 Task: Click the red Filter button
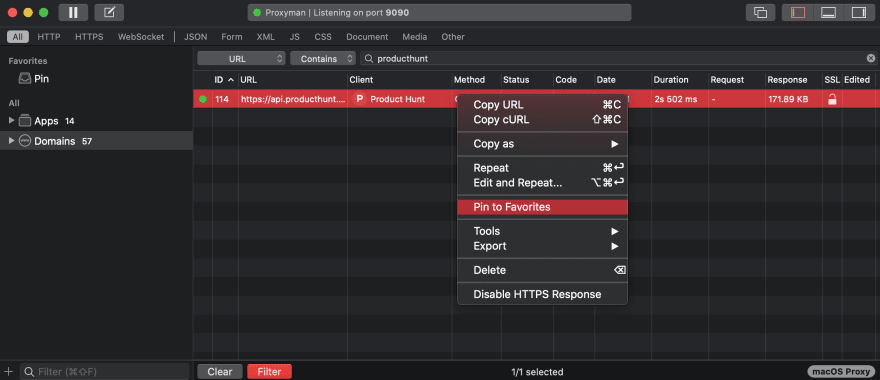tap(269, 372)
